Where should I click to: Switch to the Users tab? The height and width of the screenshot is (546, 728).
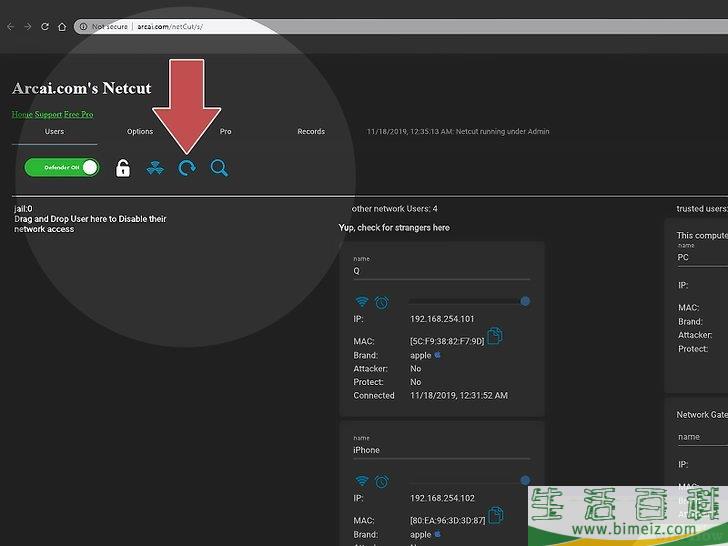tap(54, 131)
